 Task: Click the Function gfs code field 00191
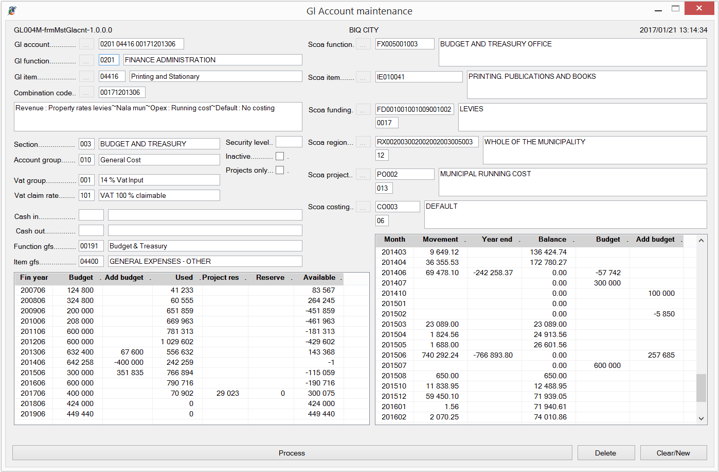pos(91,246)
